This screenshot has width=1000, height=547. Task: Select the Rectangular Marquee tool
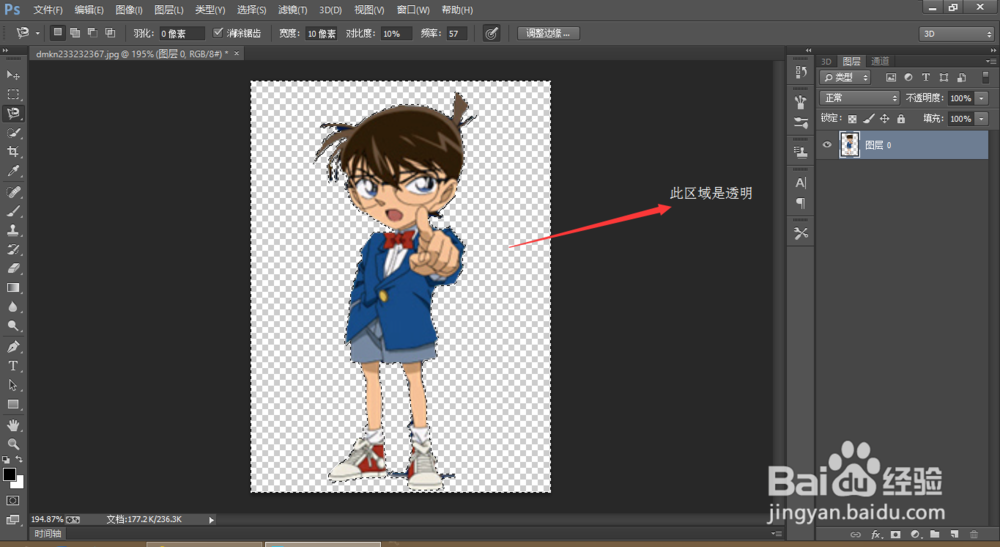tap(13, 94)
